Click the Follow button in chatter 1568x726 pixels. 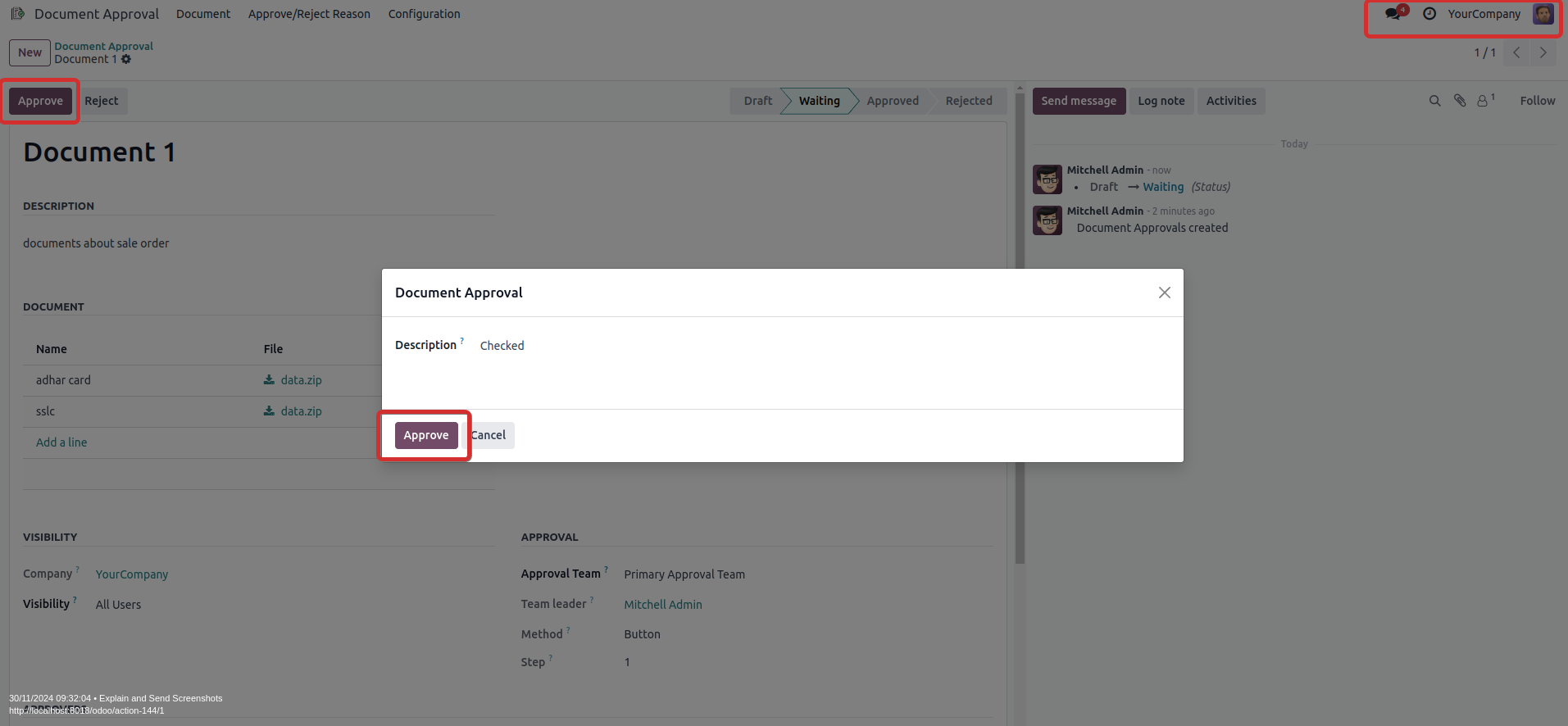point(1537,101)
